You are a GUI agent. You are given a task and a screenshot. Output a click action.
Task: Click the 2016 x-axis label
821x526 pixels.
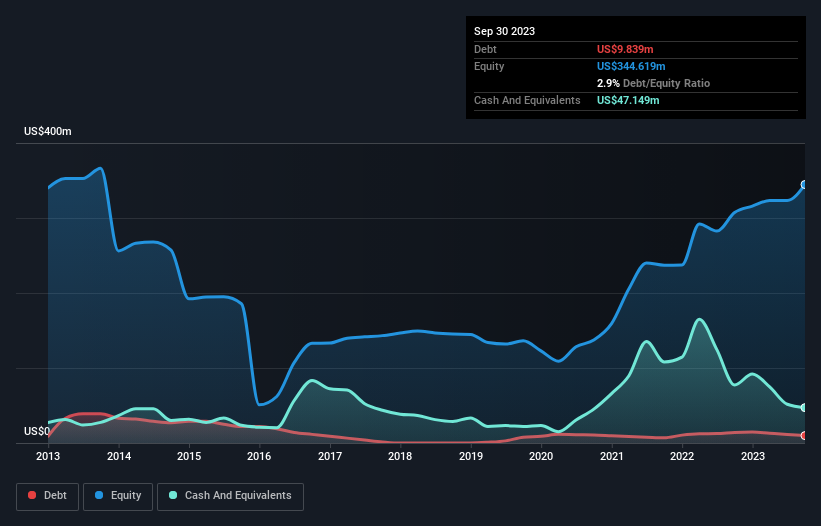pyautogui.click(x=259, y=456)
